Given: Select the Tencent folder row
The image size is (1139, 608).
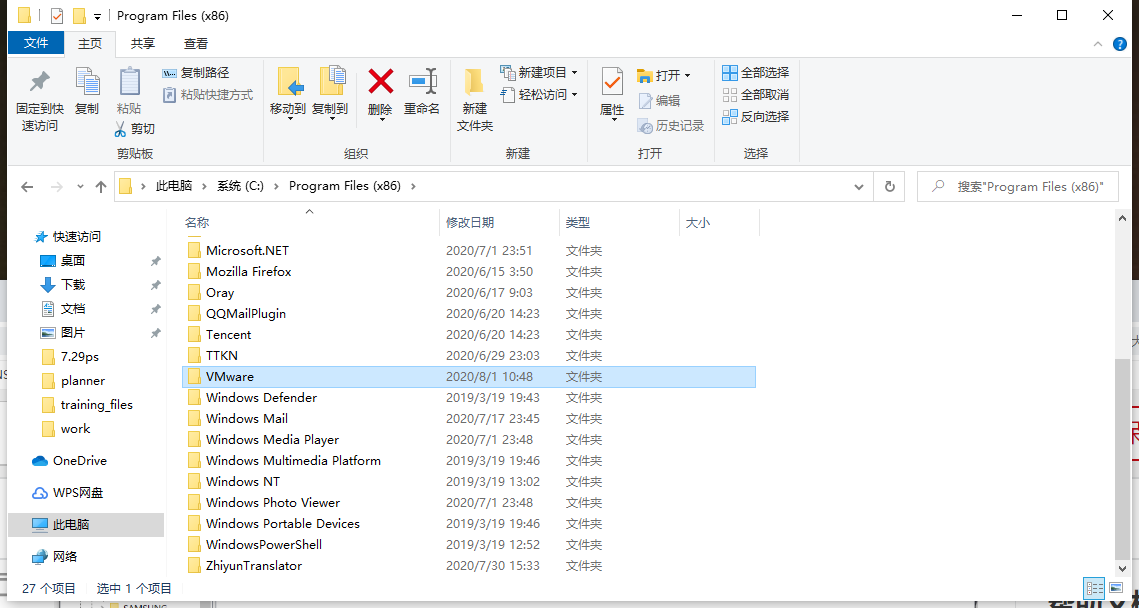Looking at the screenshot, I should [x=469, y=335].
